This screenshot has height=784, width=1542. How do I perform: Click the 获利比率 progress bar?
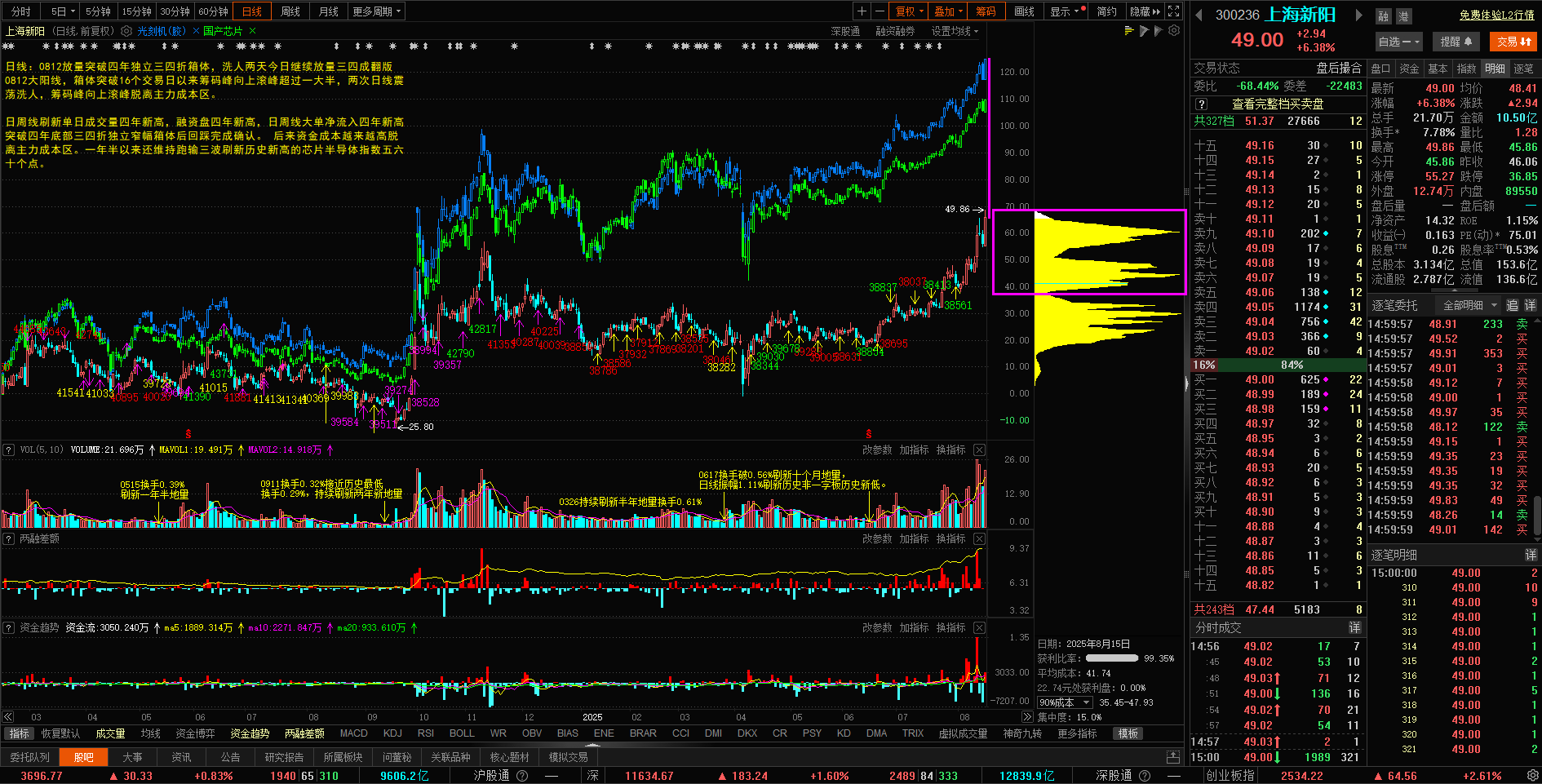pyautogui.click(x=1112, y=658)
